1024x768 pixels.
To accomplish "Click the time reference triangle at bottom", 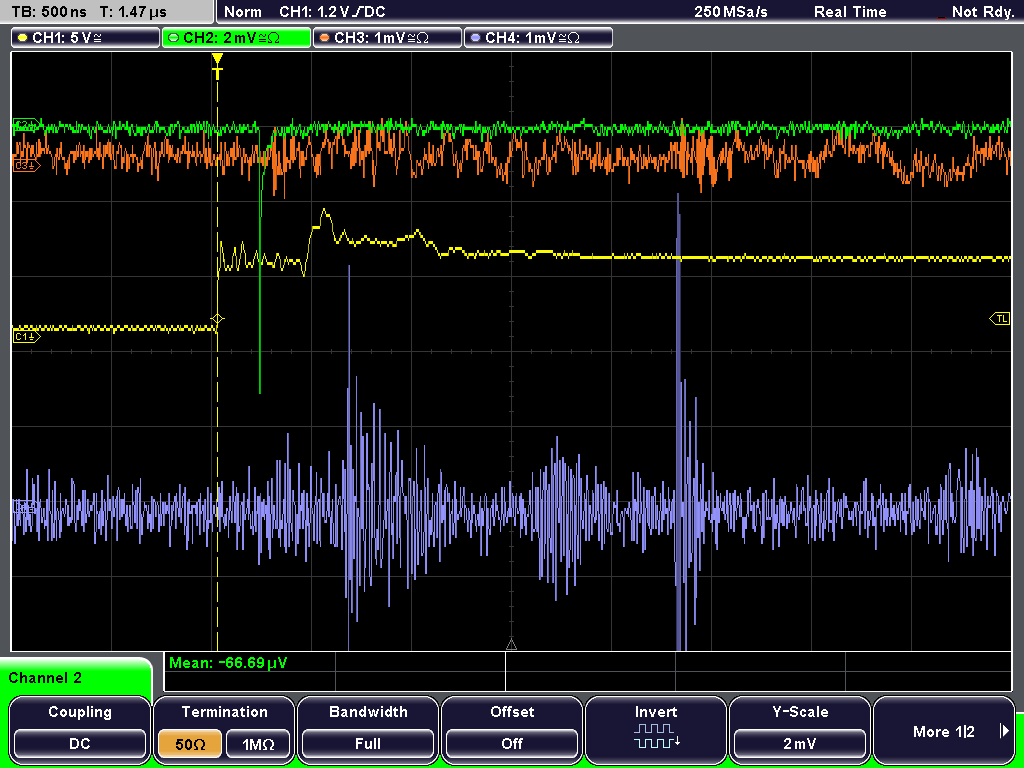I will click(511, 645).
